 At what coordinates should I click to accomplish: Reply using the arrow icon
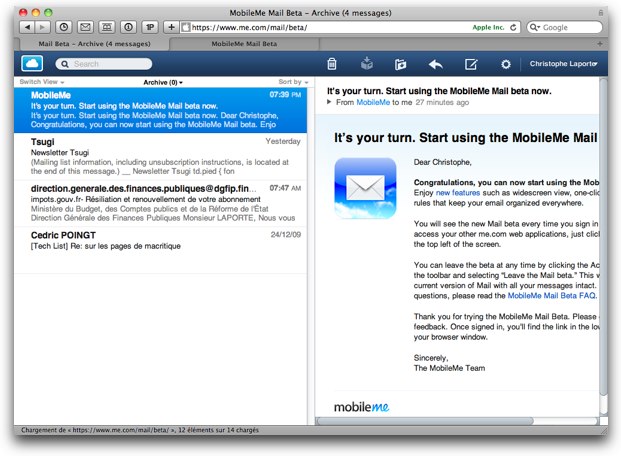436,64
